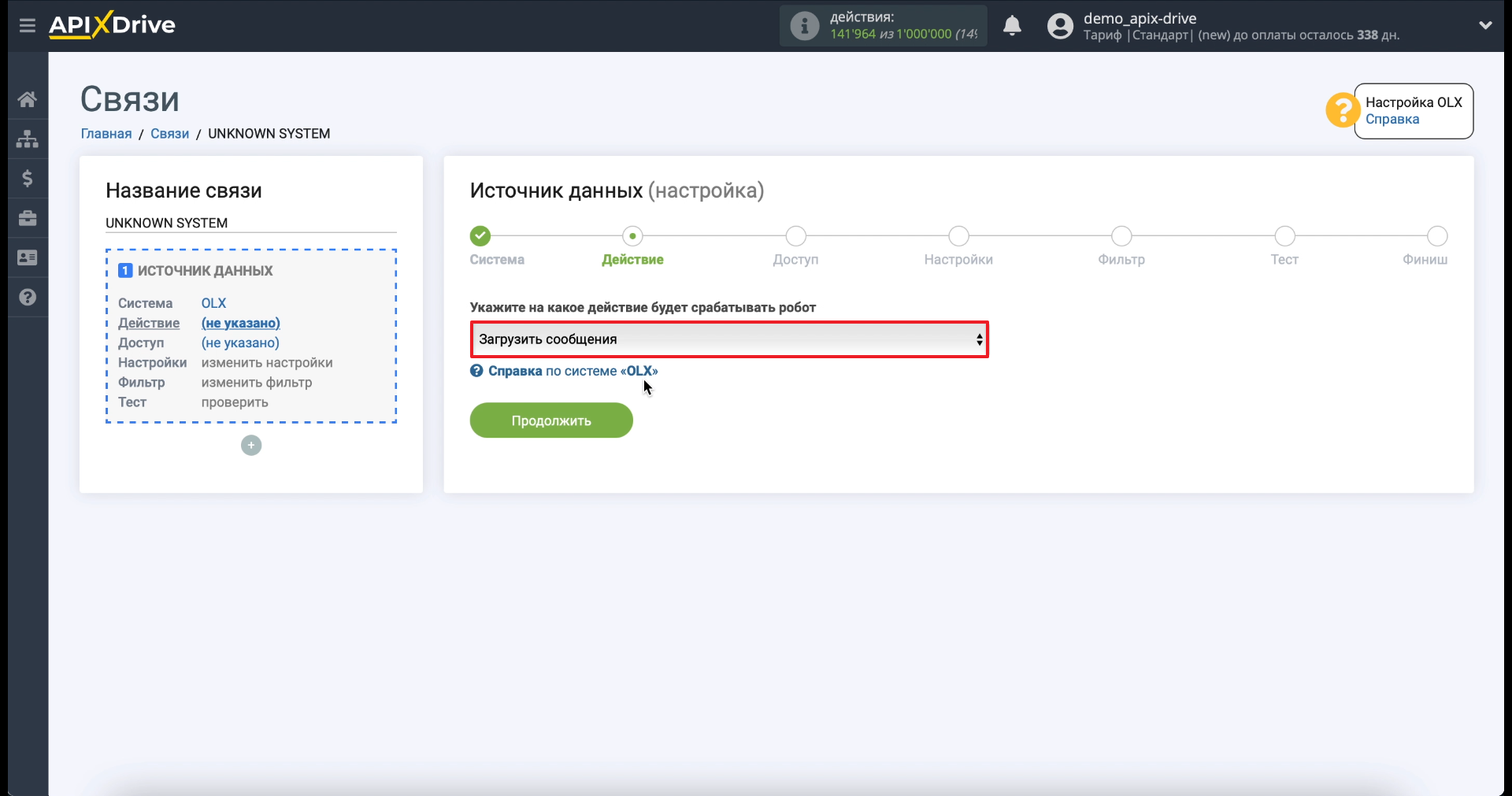1512x796 pixels.
Task: Add a new block with plus icon
Action: (251, 446)
